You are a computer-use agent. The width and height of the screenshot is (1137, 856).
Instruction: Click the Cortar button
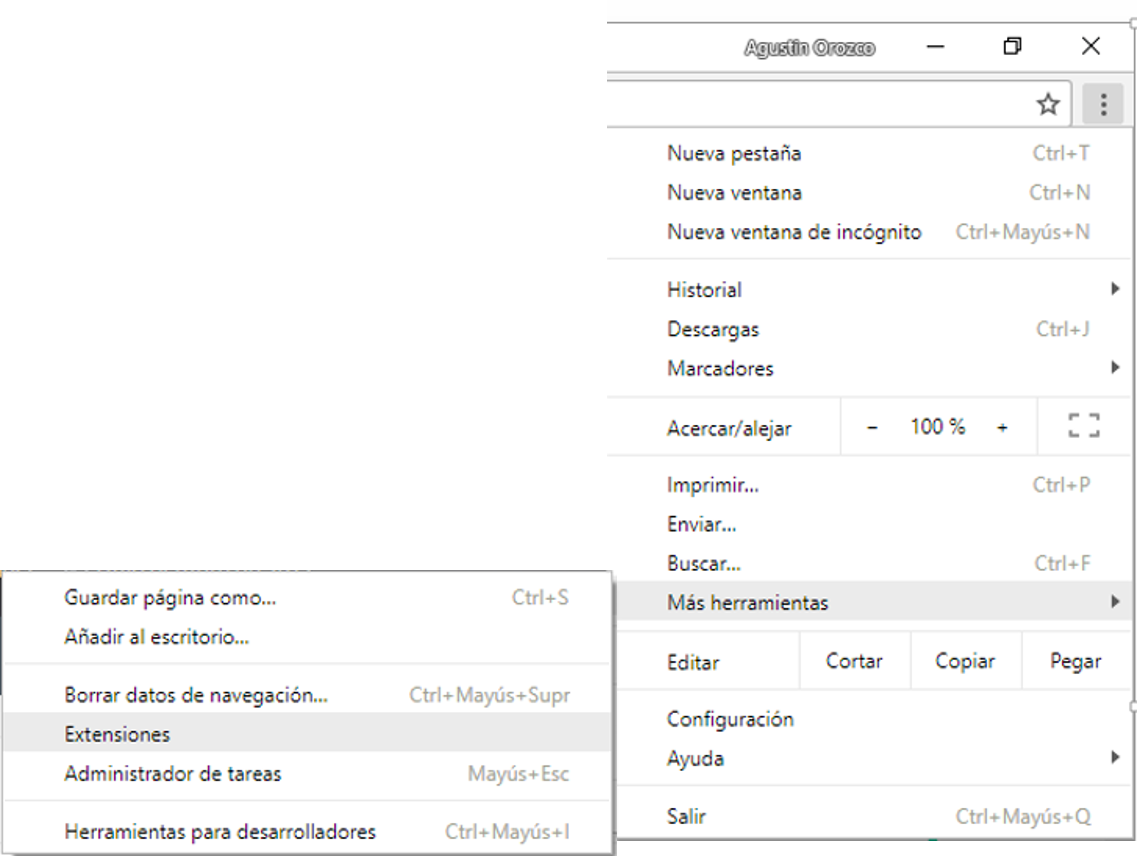pos(854,661)
